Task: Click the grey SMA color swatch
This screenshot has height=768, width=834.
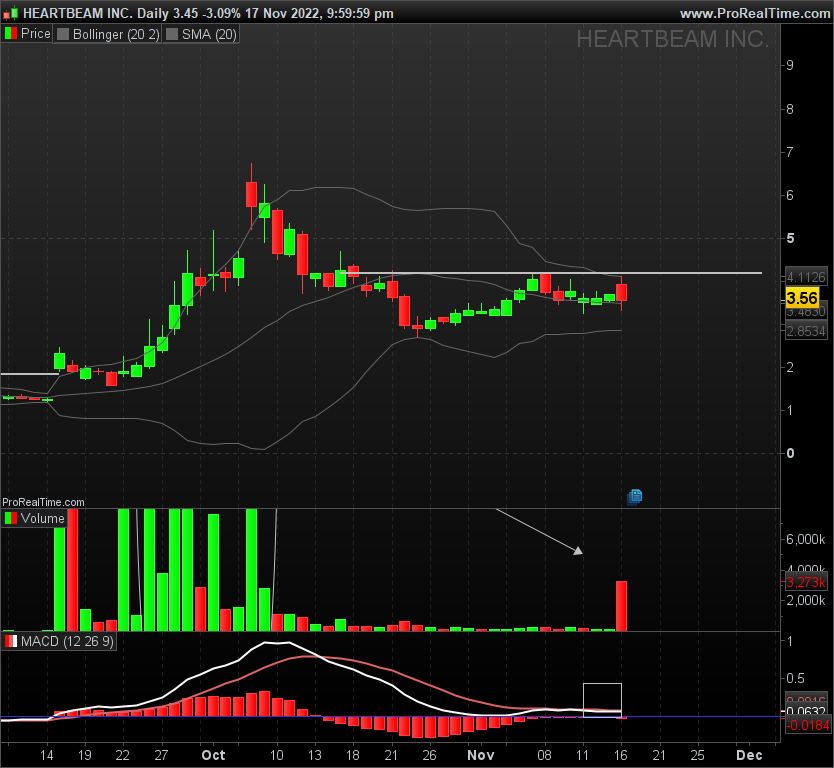Action: [x=172, y=34]
